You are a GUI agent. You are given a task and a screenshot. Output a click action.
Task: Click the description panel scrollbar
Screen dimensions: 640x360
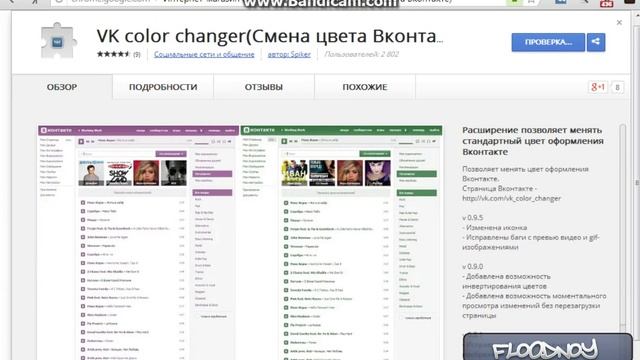click(x=622, y=224)
